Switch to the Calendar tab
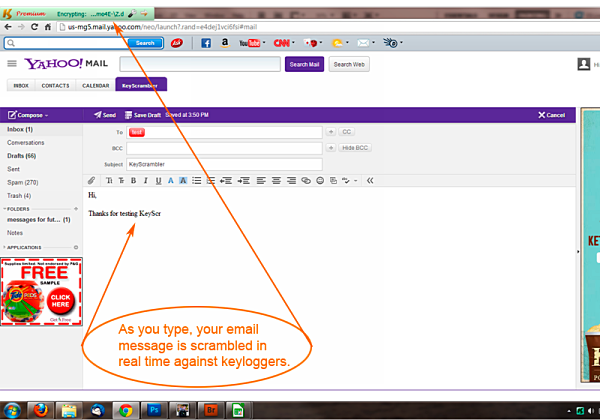The height and width of the screenshot is (420, 600). pyautogui.click(x=95, y=86)
